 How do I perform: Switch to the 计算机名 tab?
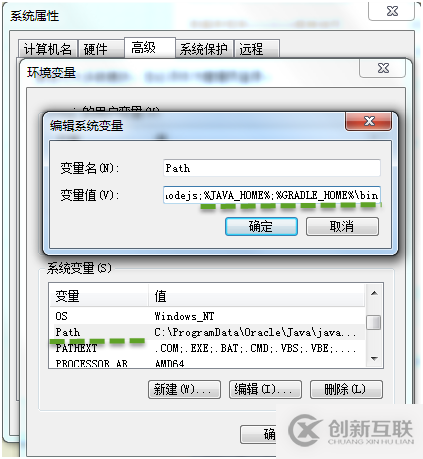[x=48, y=49]
